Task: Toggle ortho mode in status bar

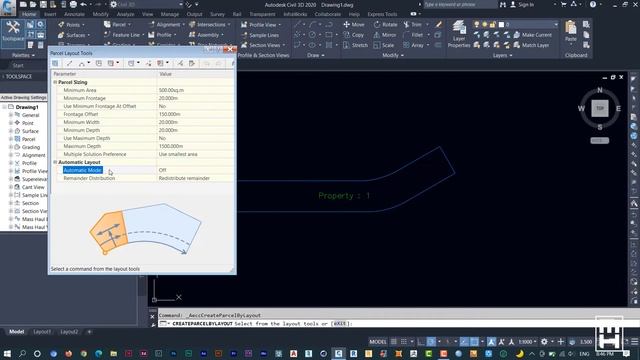Action: [421, 342]
